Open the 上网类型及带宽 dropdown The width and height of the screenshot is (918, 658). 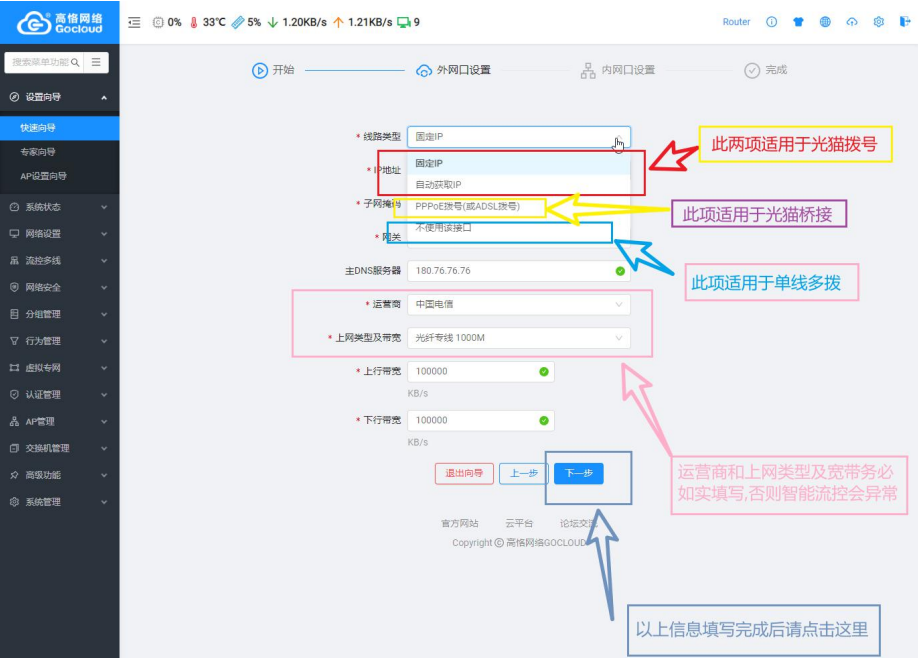pos(518,338)
